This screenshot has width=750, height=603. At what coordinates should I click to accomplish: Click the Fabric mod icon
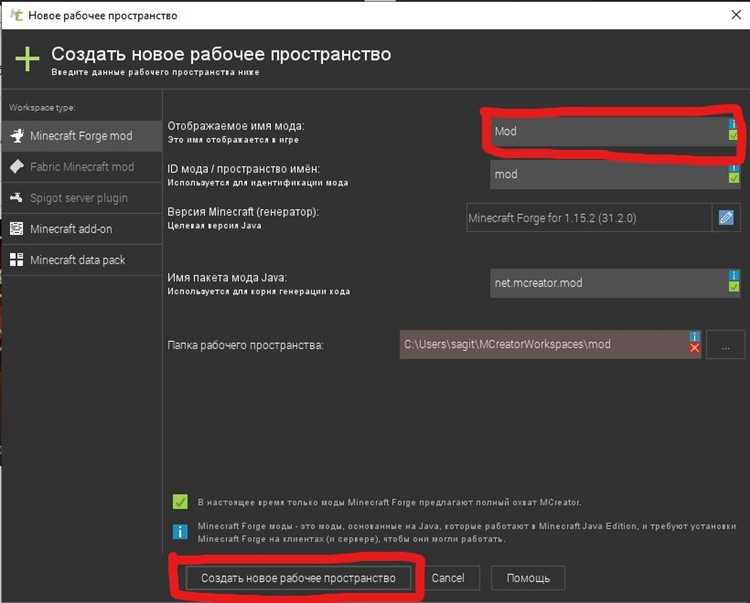coord(17,166)
